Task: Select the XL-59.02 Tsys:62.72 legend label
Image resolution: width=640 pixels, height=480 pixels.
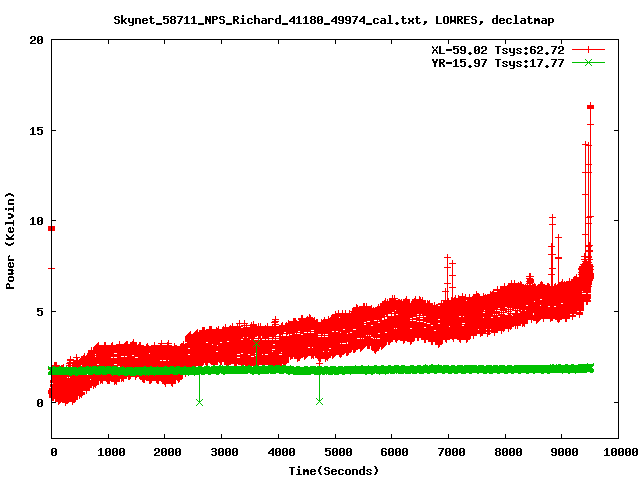Action: point(498,50)
